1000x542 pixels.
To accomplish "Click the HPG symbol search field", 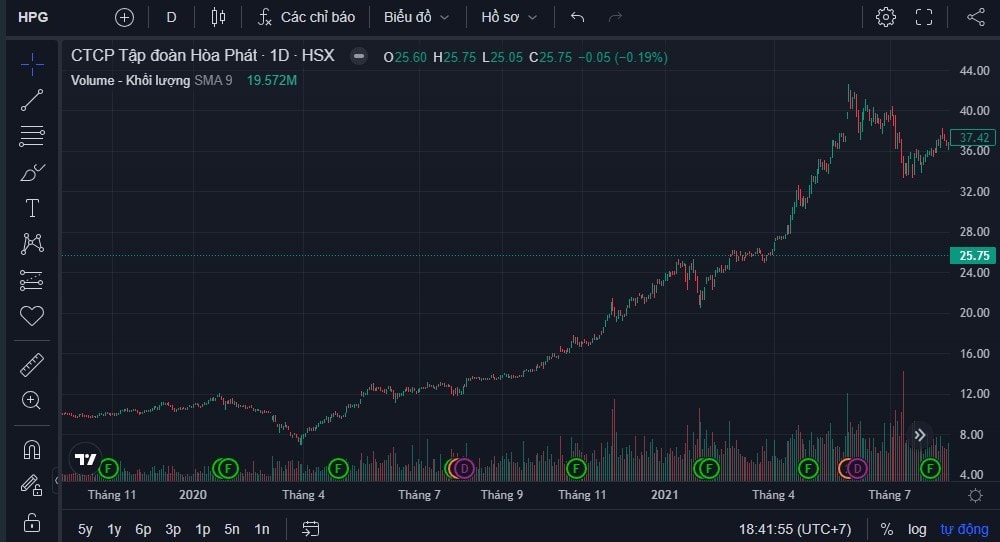I will coord(33,17).
